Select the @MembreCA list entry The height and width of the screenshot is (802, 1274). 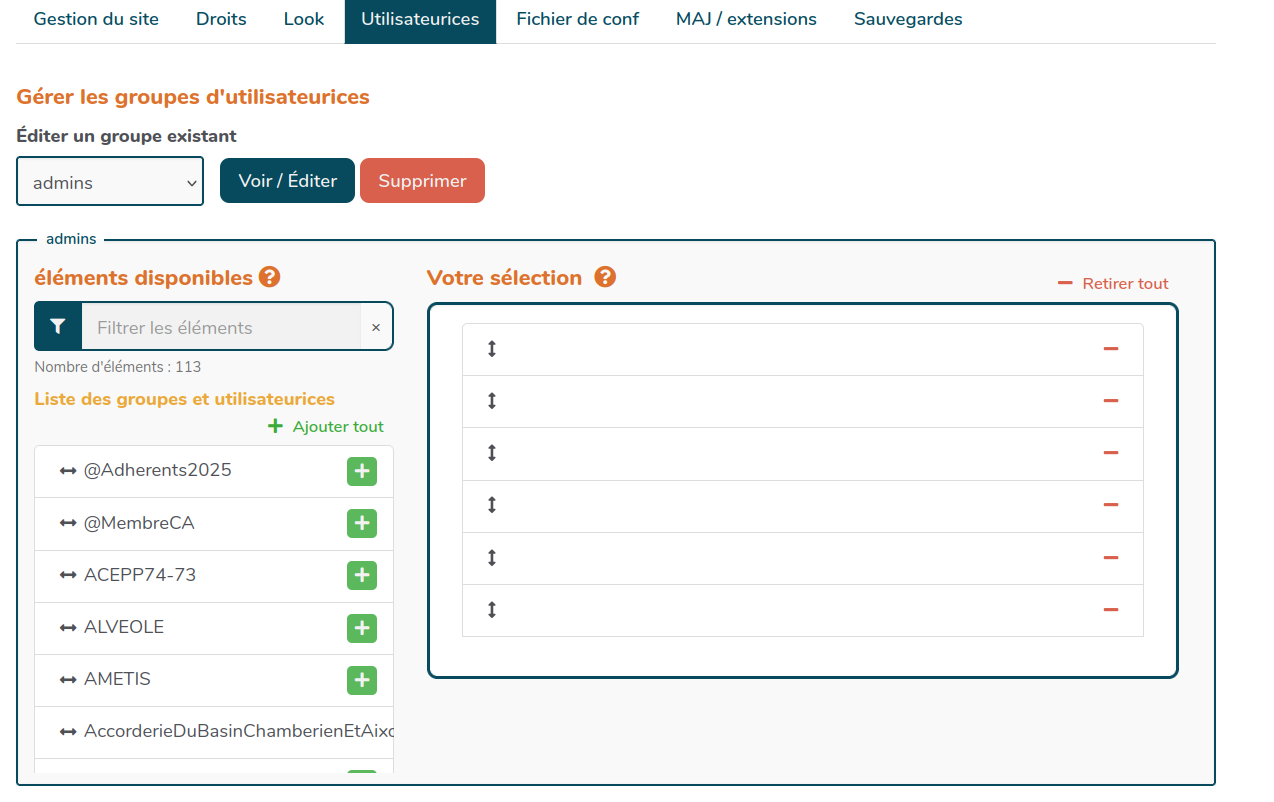click(x=214, y=523)
